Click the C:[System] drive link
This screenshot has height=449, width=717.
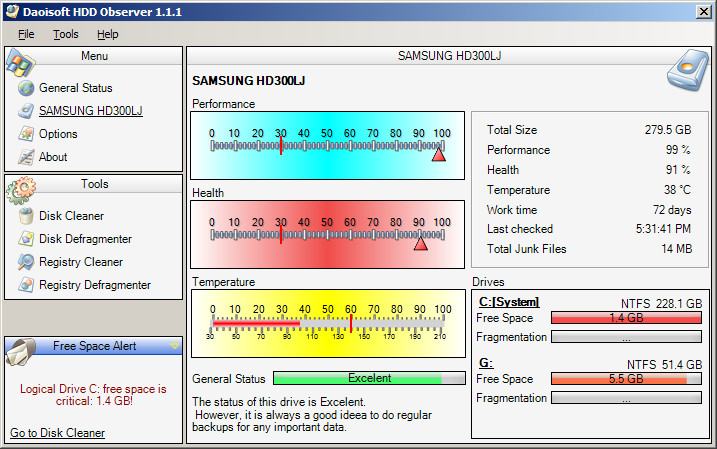[x=509, y=302]
